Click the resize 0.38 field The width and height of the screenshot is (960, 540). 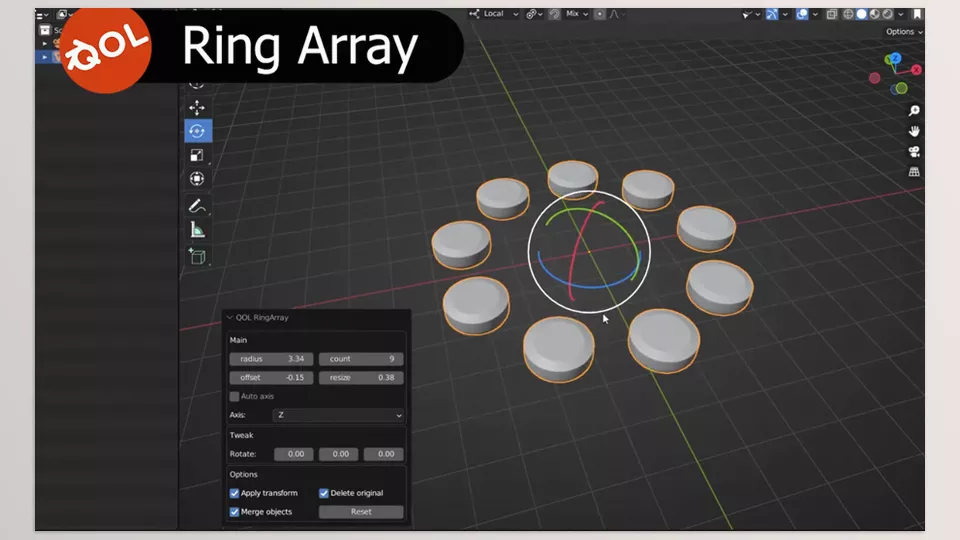pyautogui.click(x=361, y=378)
